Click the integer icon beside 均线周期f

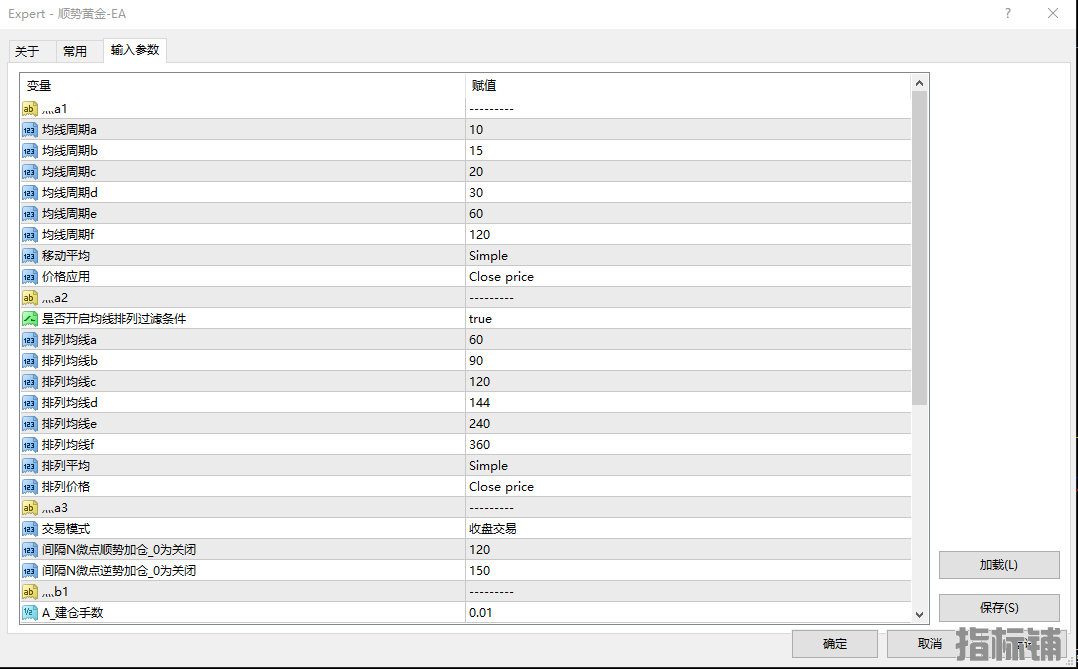point(30,234)
